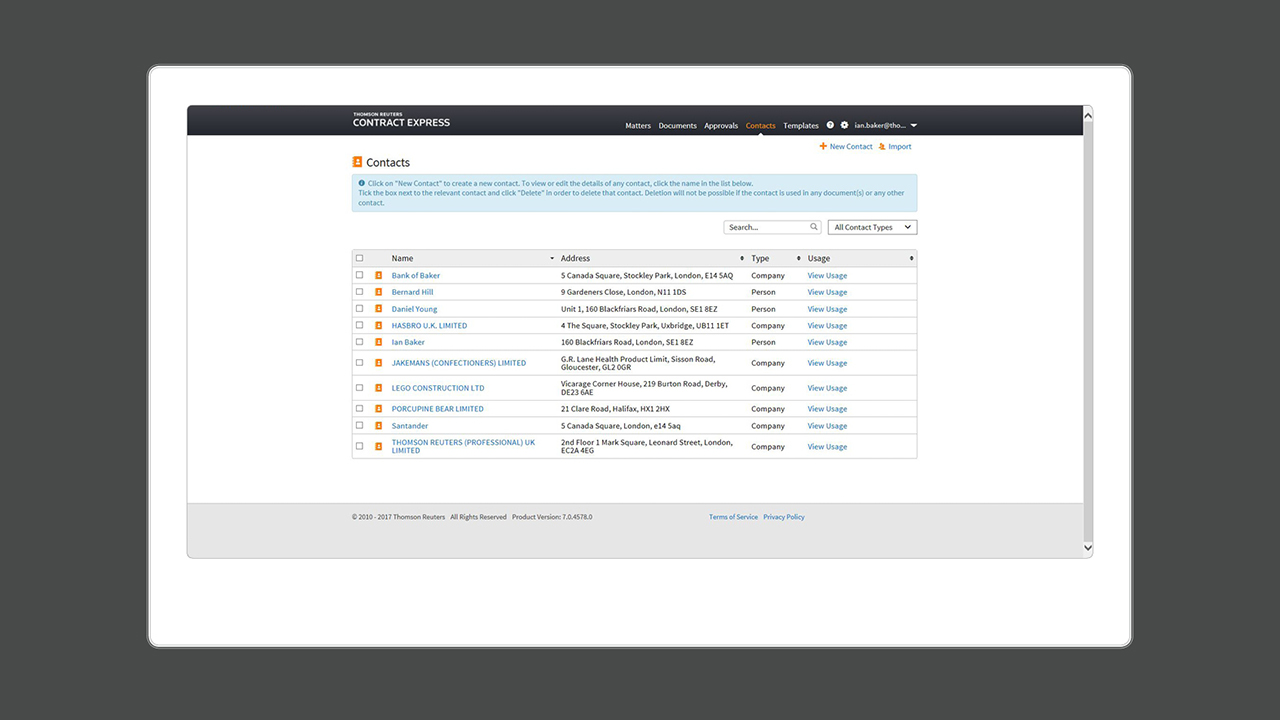Tick the checkbox for PORCUPINE BEAR LIMITED
Screen dimensions: 1280x720
point(360,409)
